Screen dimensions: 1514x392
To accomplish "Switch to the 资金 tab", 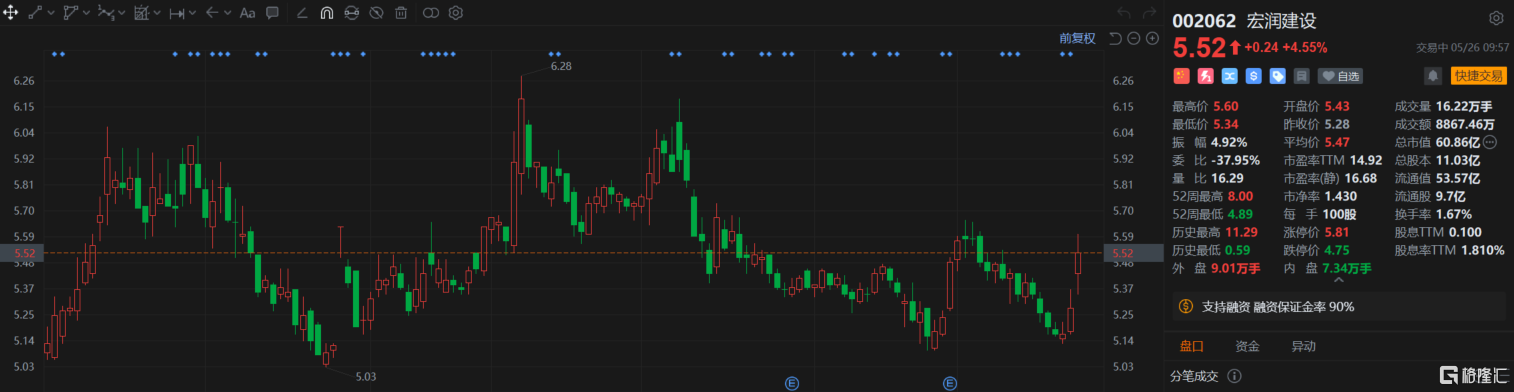I will pos(1247,346).
